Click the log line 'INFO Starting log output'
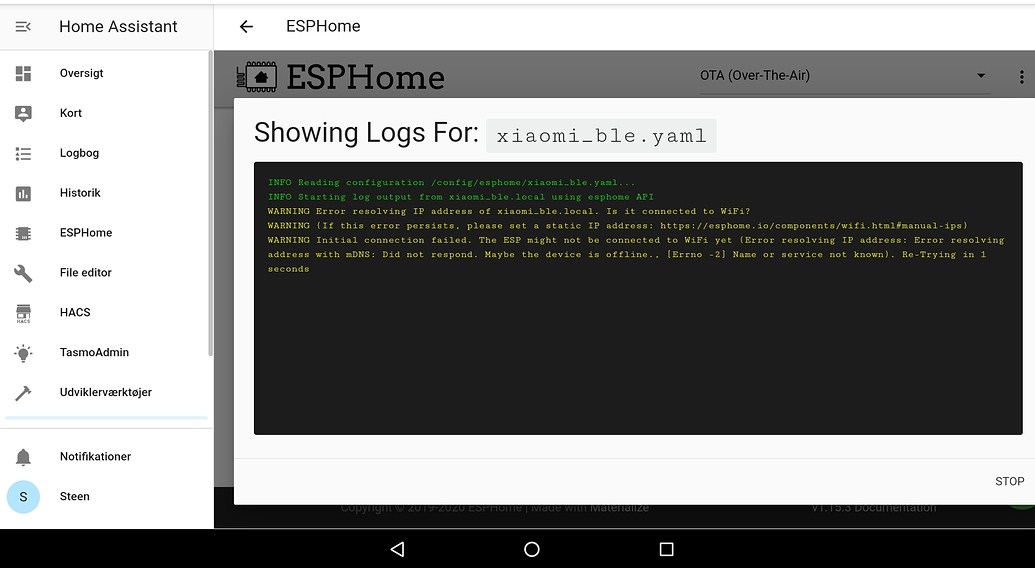This screenshot has width=1035, height=568. pyautogui.click(x=461, y=197)
